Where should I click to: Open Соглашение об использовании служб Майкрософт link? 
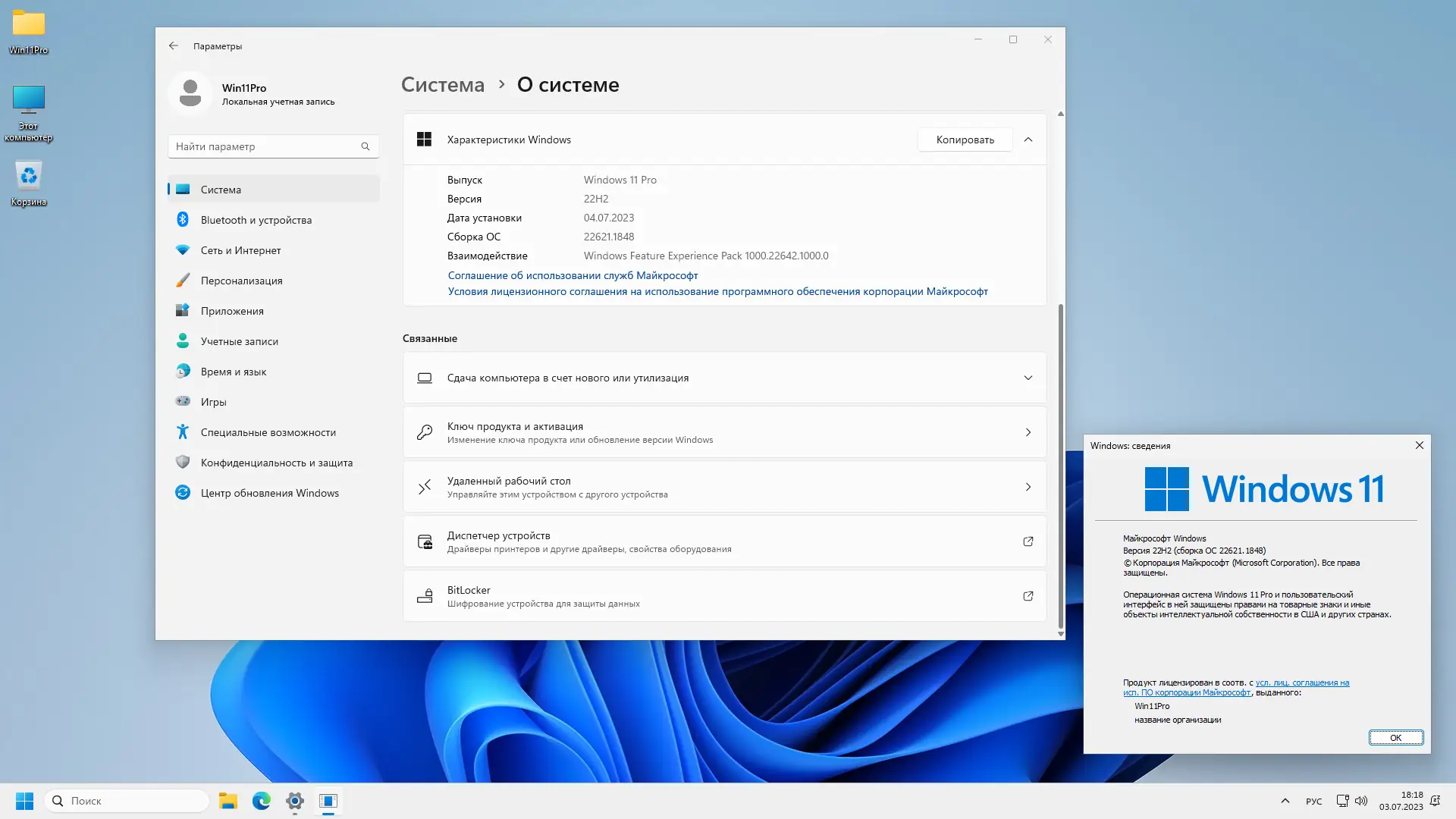point(573,275)
